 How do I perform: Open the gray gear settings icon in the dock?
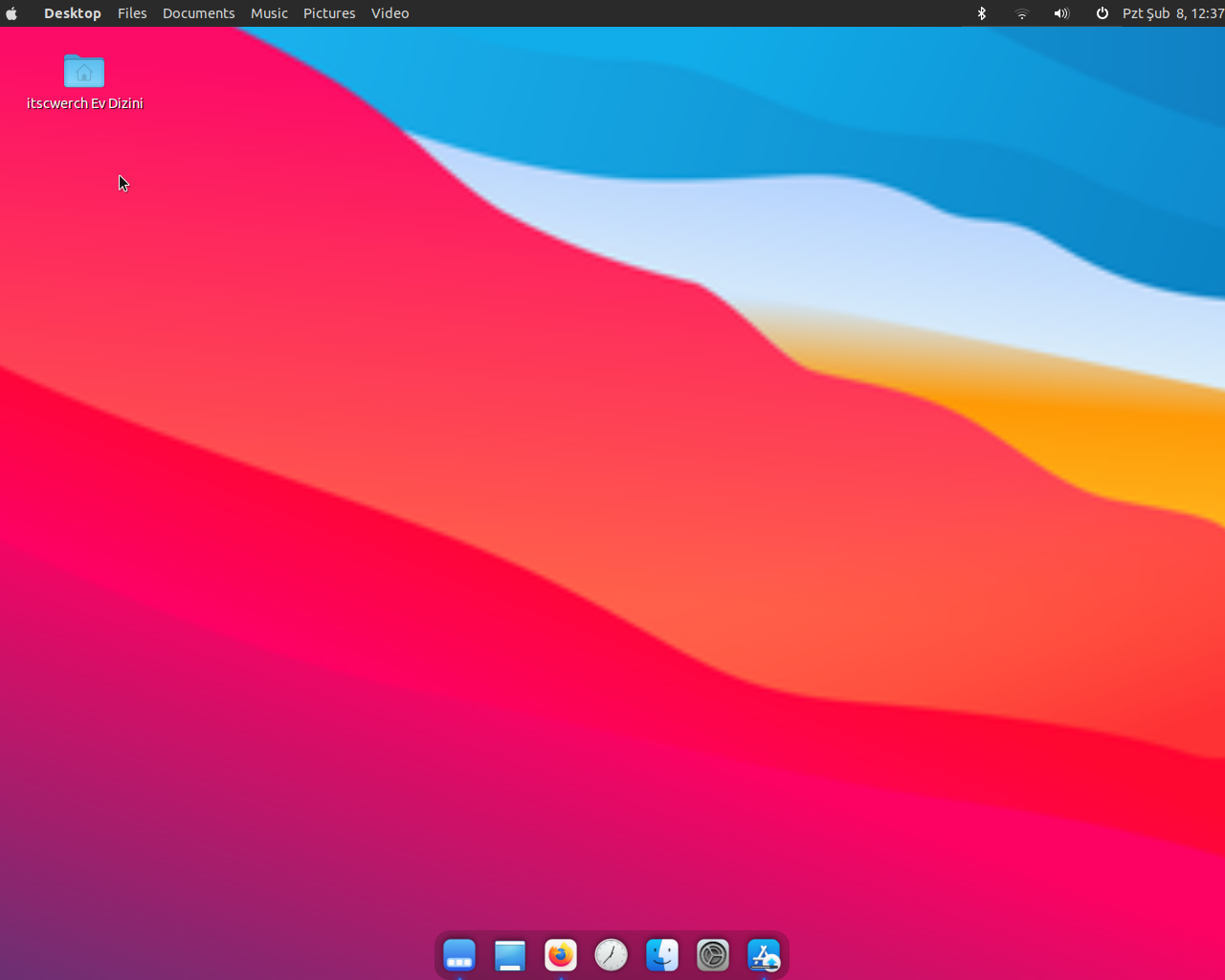click(713, 955)
